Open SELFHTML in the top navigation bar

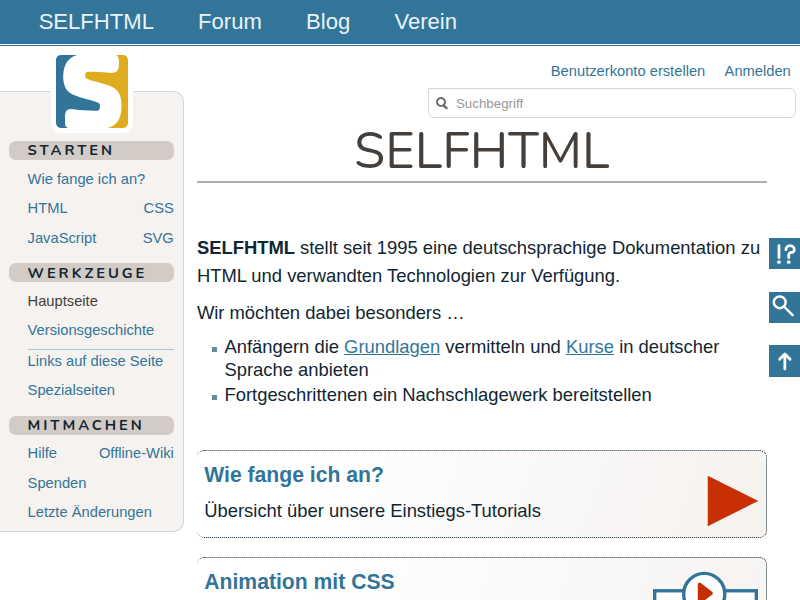coord(96,22)
